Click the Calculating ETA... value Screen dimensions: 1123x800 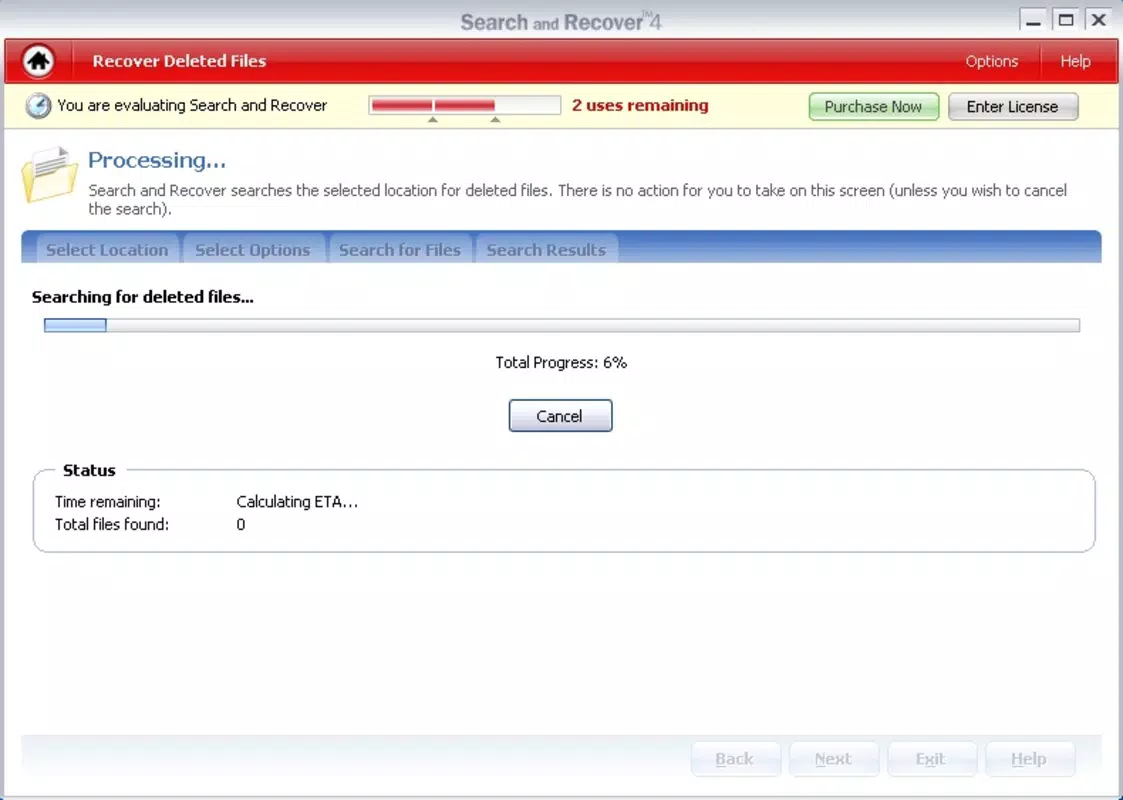(x=297, y=502)
